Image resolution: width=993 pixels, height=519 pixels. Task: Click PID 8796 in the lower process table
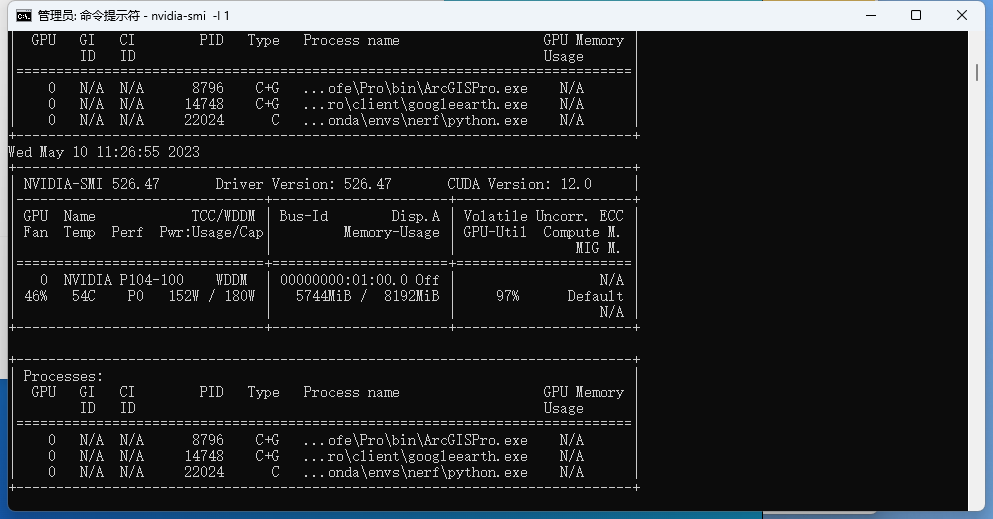[207, 440]
